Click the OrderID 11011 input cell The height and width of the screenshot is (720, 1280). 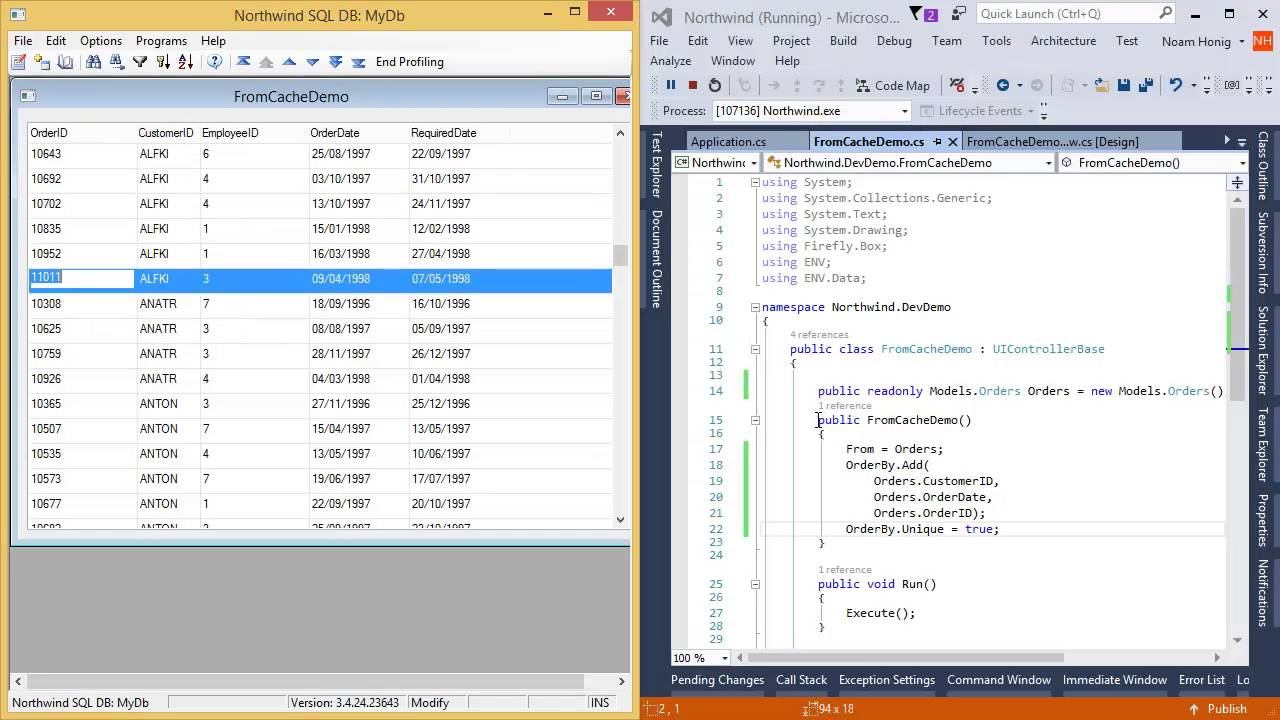pyautogui.click(x=81, y=278)
